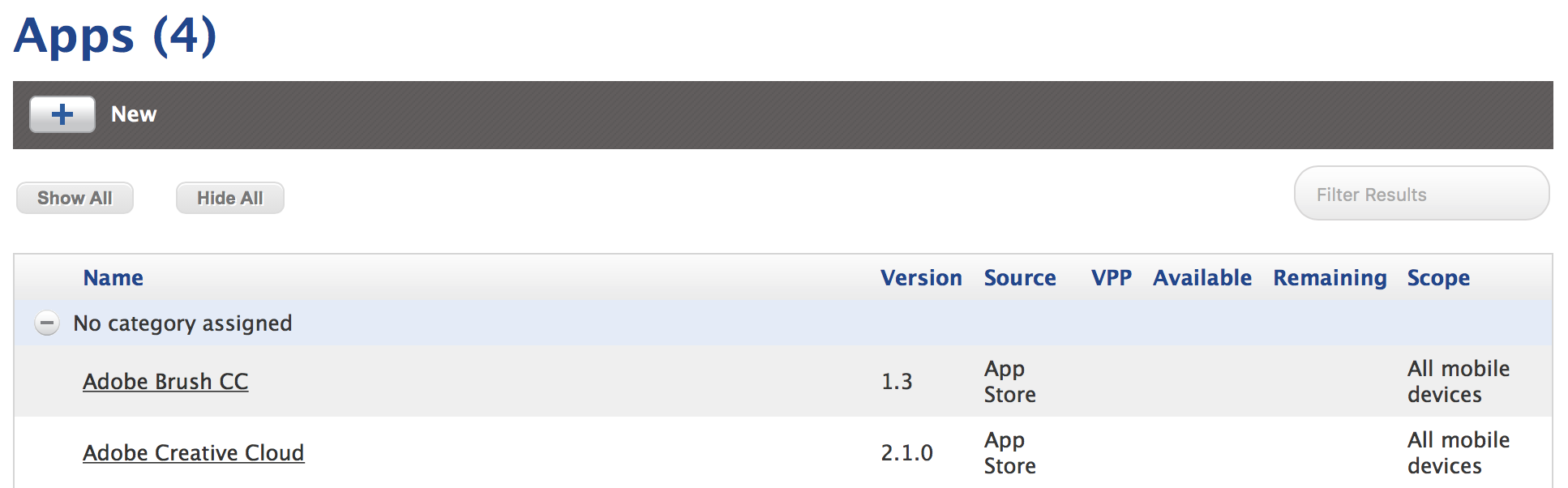Click the New button in the toolbar
Screen dimensions: 1568x488
pyautogui.click(x=133, y=114)
